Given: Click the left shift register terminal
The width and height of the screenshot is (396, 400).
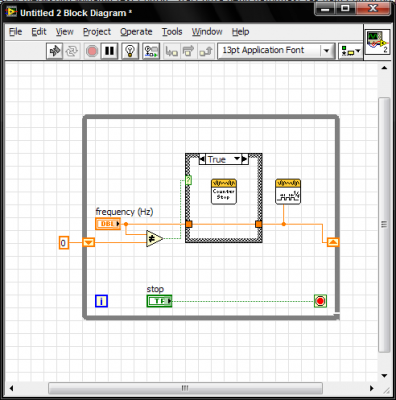Looking at the screenshot, I should click(x=89, y=242).
